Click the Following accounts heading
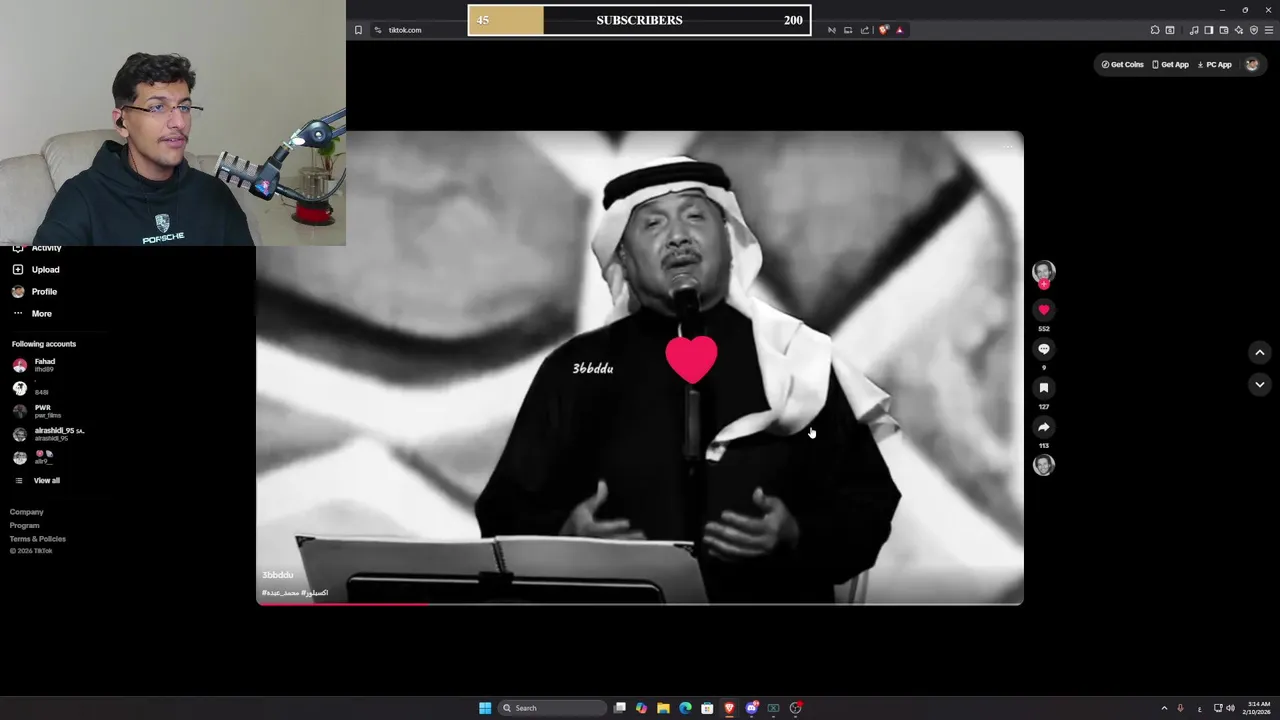Image resolution: width=1280 pixels, height=720 pixels. pyautogui.click(x=44, y=344)
